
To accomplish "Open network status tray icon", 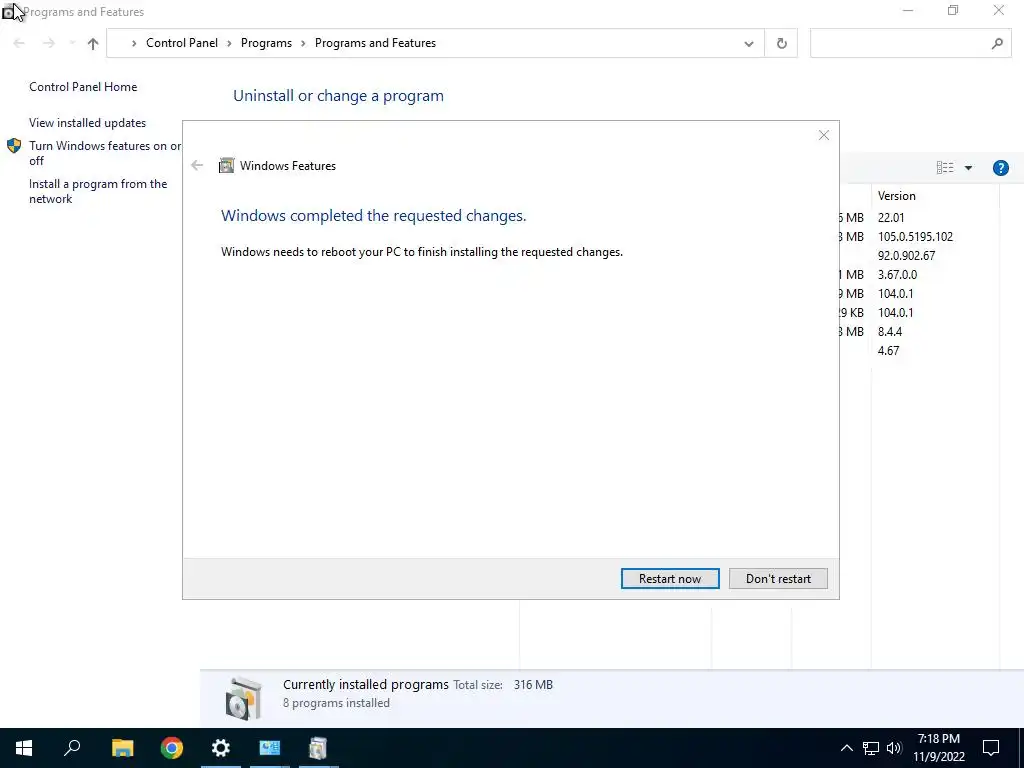I will point(871,748).
